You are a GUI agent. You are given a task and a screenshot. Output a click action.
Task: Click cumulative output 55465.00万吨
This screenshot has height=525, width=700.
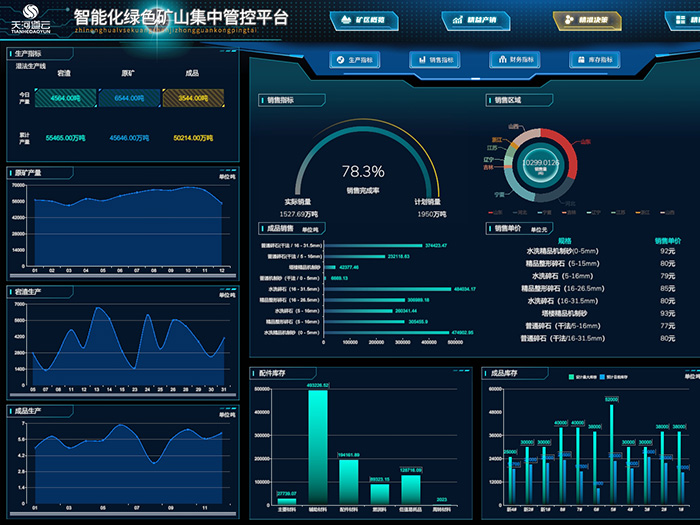click(x=65, y=138)
